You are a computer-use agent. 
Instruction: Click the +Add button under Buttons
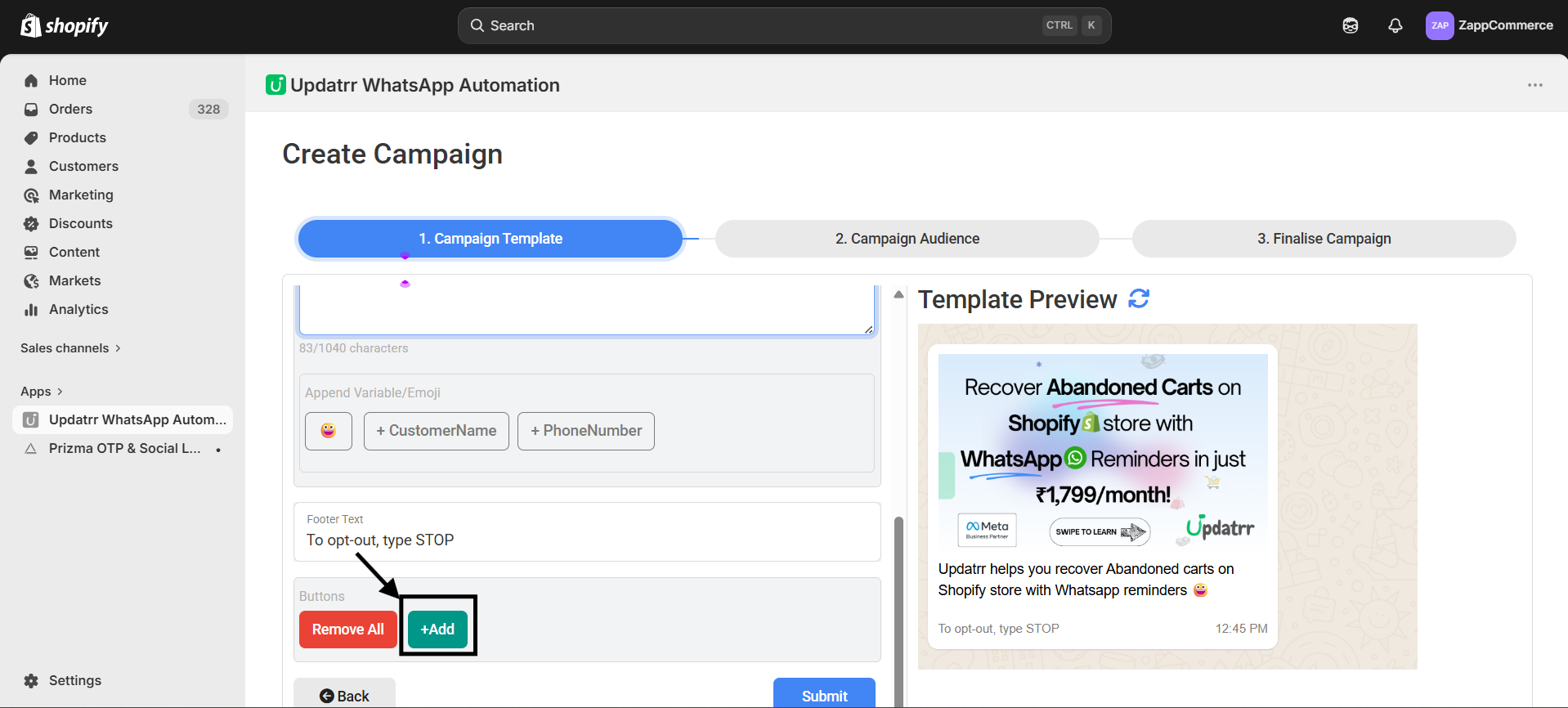[437, 630]
